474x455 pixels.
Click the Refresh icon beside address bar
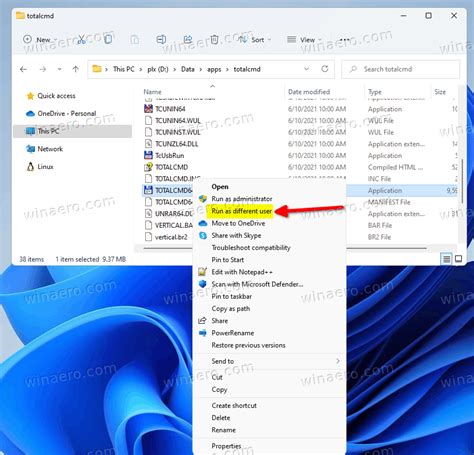click(325, 69)
